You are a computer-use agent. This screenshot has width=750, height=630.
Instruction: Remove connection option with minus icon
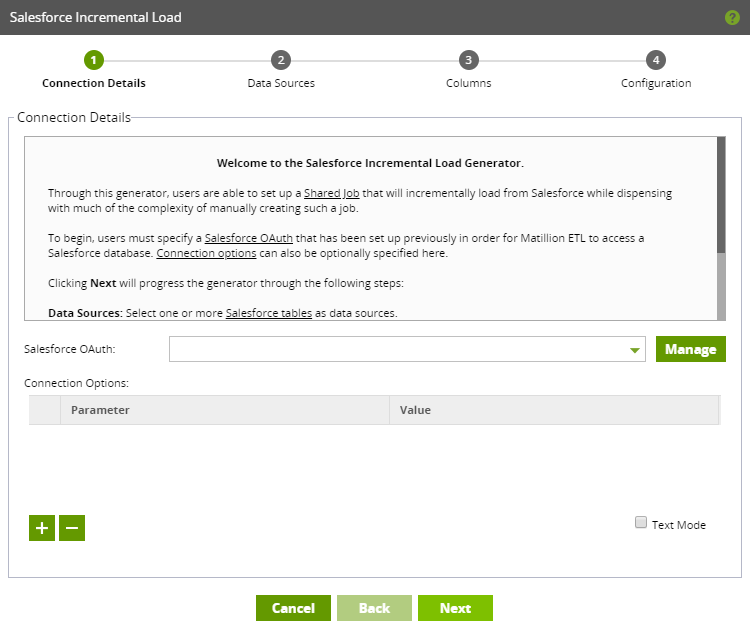click(x=72, y=528)
